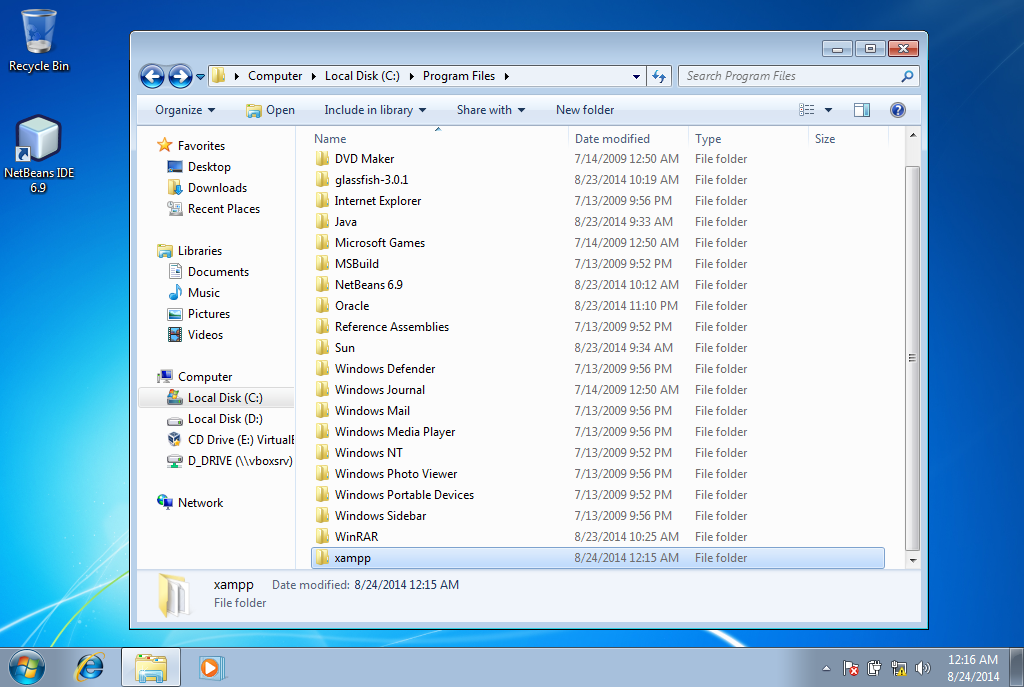Image resolution: width=1024 pixels, height=687 pixels.
Task: Click Local Disk (C:) breadcrumb segment
Action: coord(362,76)
